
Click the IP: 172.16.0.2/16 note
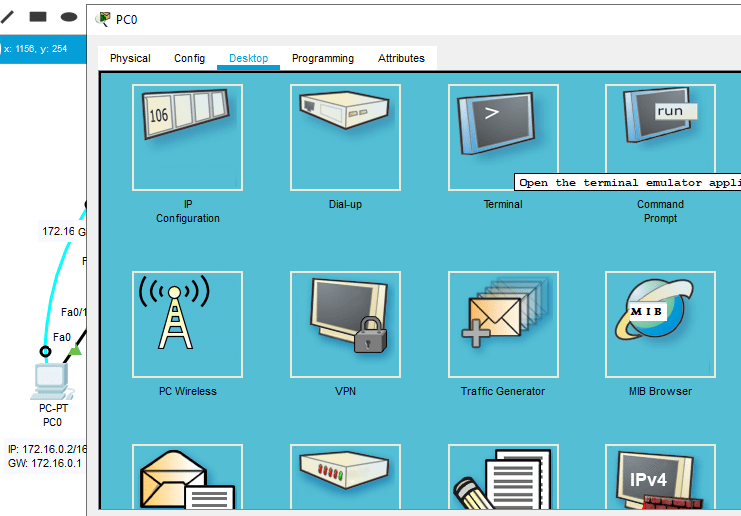click(x=47, y=449)
